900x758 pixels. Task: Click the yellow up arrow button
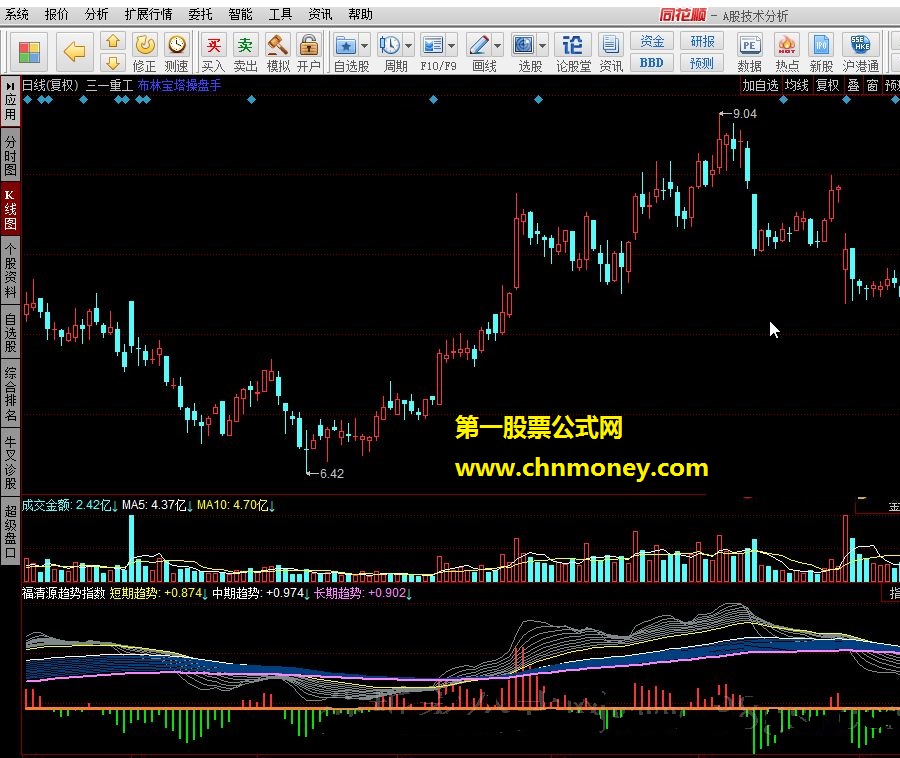pyautogui.click(x=113, y=41)
